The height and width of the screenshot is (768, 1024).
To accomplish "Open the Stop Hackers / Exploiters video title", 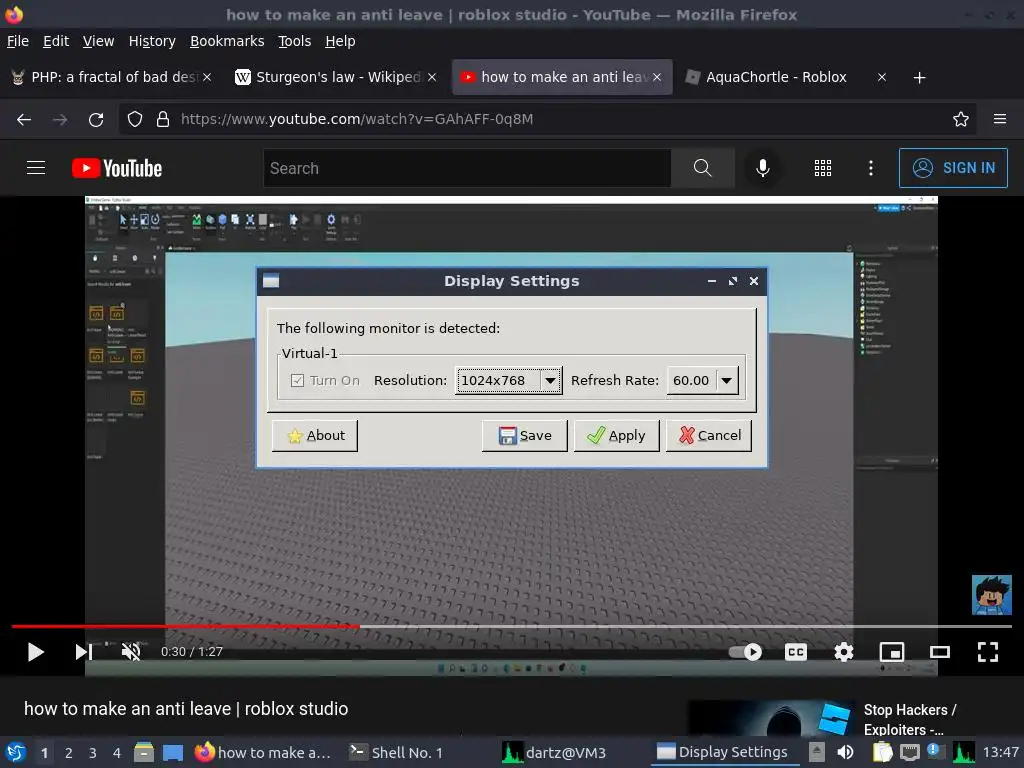I will [x=910, y=720].
